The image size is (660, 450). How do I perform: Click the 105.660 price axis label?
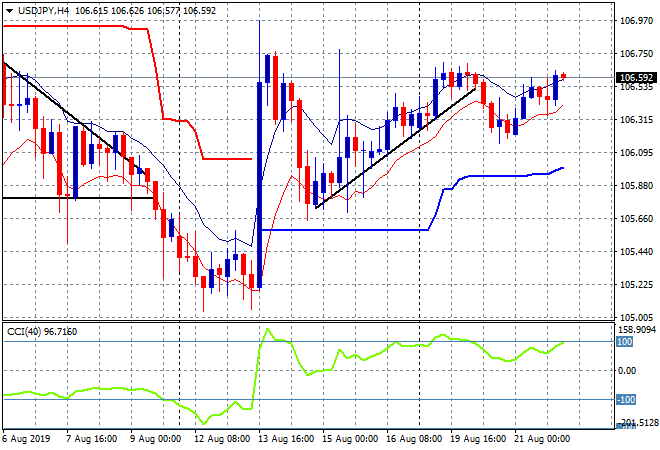click(636, 219)
